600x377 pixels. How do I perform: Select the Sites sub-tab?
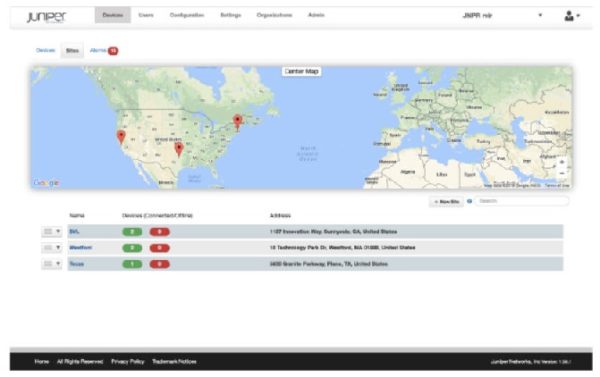click(72, 51)
